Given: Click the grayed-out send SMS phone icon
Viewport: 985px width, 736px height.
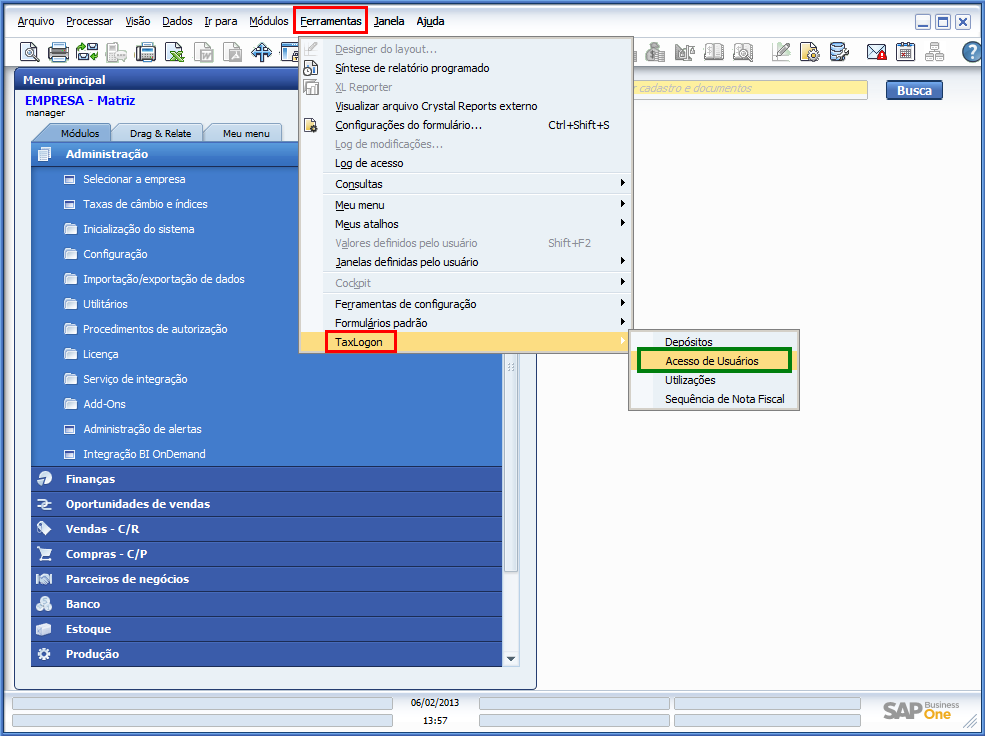Looking at the screenshot, I should [116, 52].
